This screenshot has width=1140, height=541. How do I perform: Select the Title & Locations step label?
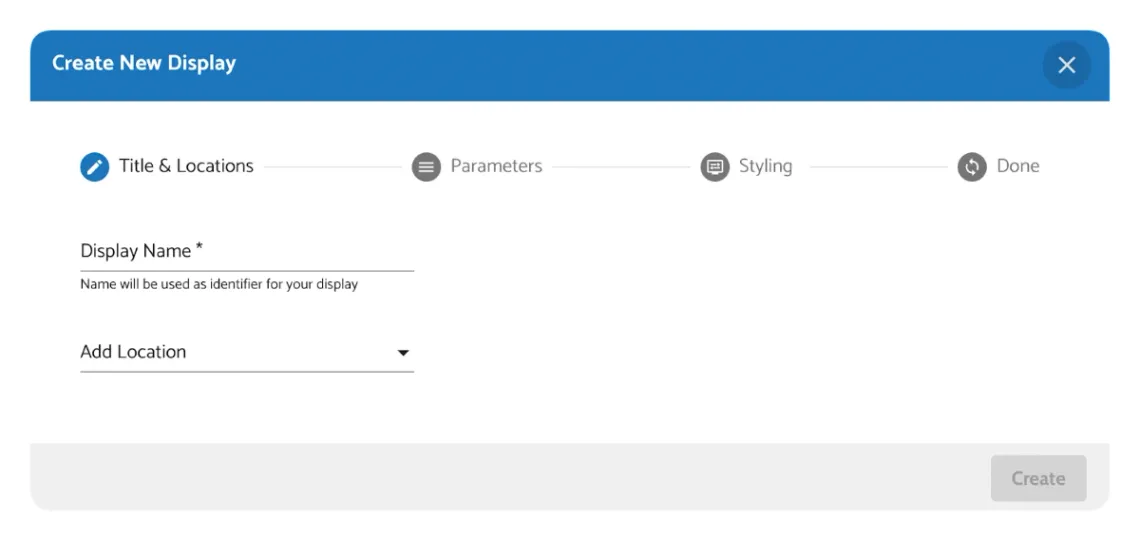click(x=186, y=166)
